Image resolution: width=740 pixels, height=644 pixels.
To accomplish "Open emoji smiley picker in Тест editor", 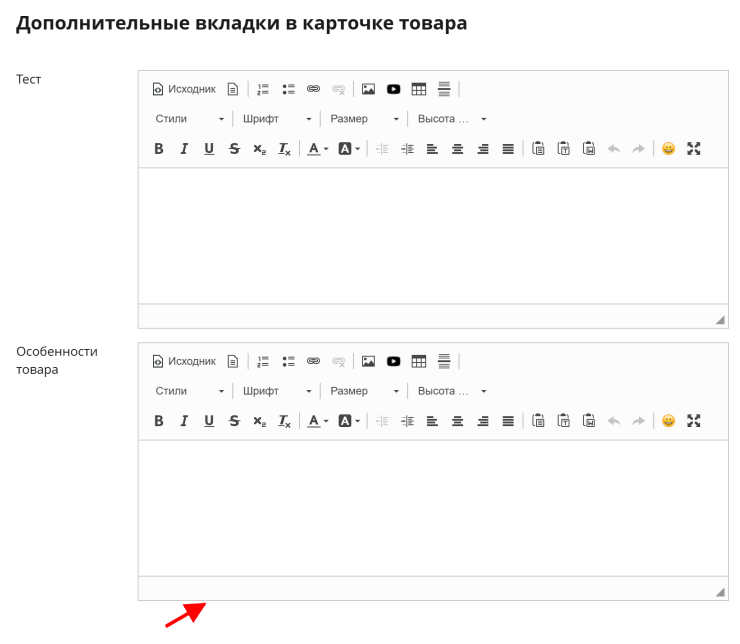I will pos(669,149).
